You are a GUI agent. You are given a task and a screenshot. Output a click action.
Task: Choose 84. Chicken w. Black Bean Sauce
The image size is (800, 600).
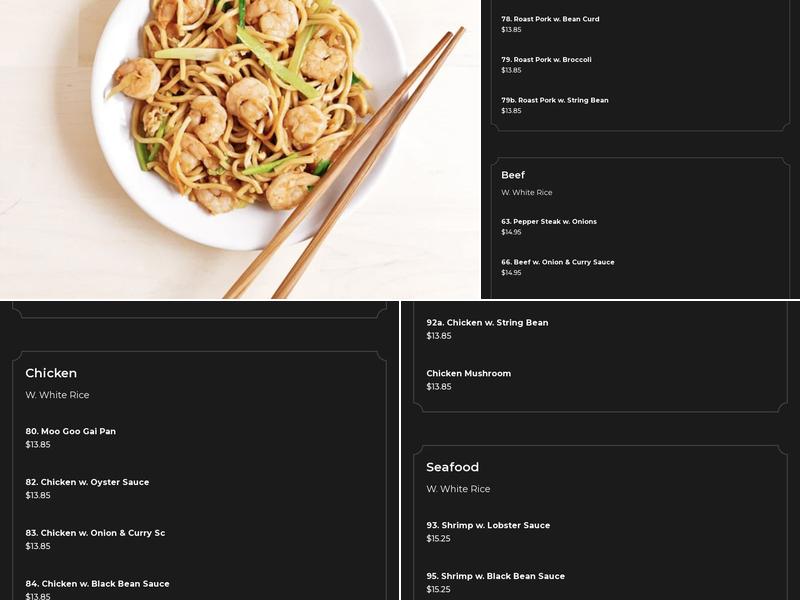coord(97,584)
